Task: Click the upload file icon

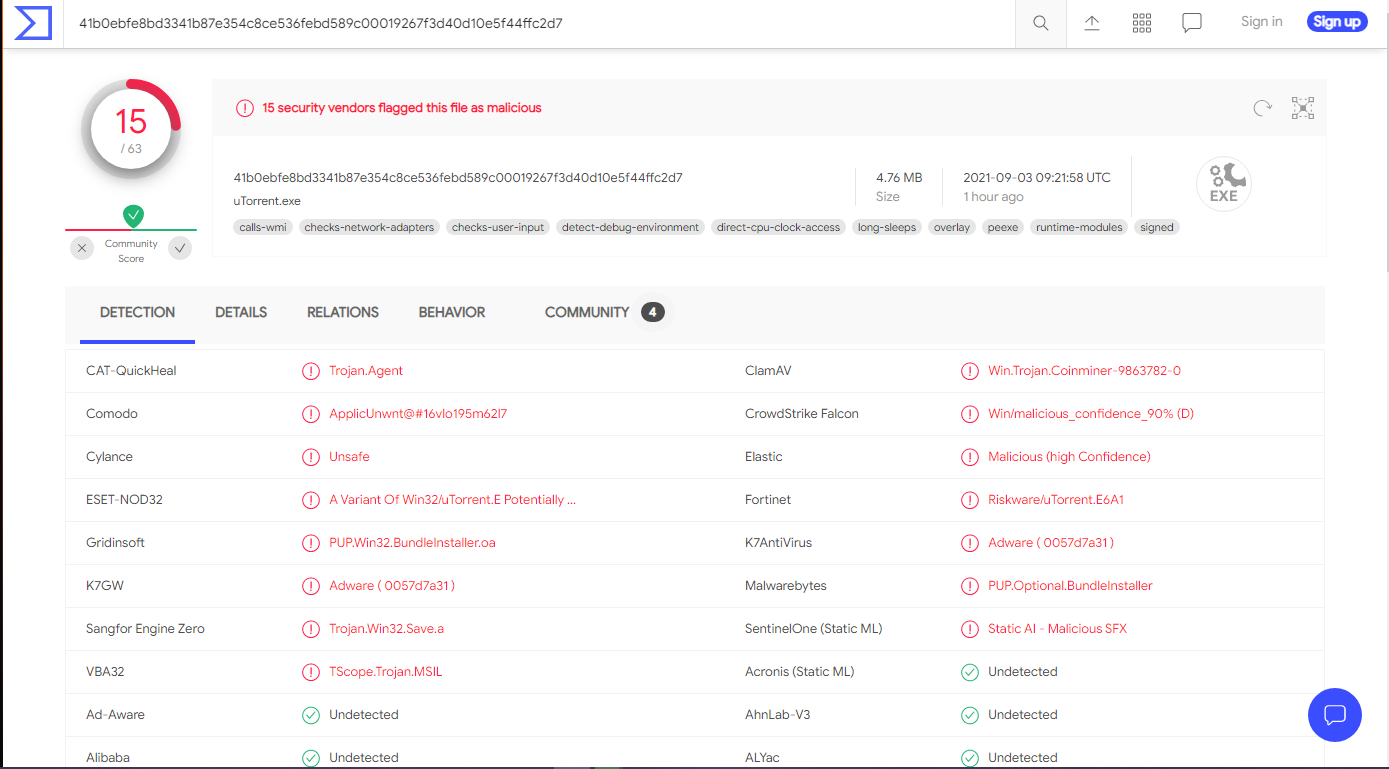Action: [1092, 23]
